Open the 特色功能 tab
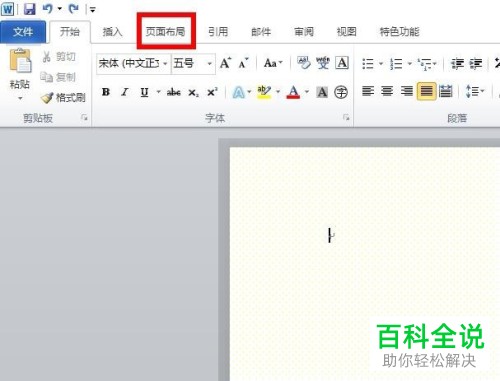The width and height of the screenshot is (500, 381). [399, 32]
